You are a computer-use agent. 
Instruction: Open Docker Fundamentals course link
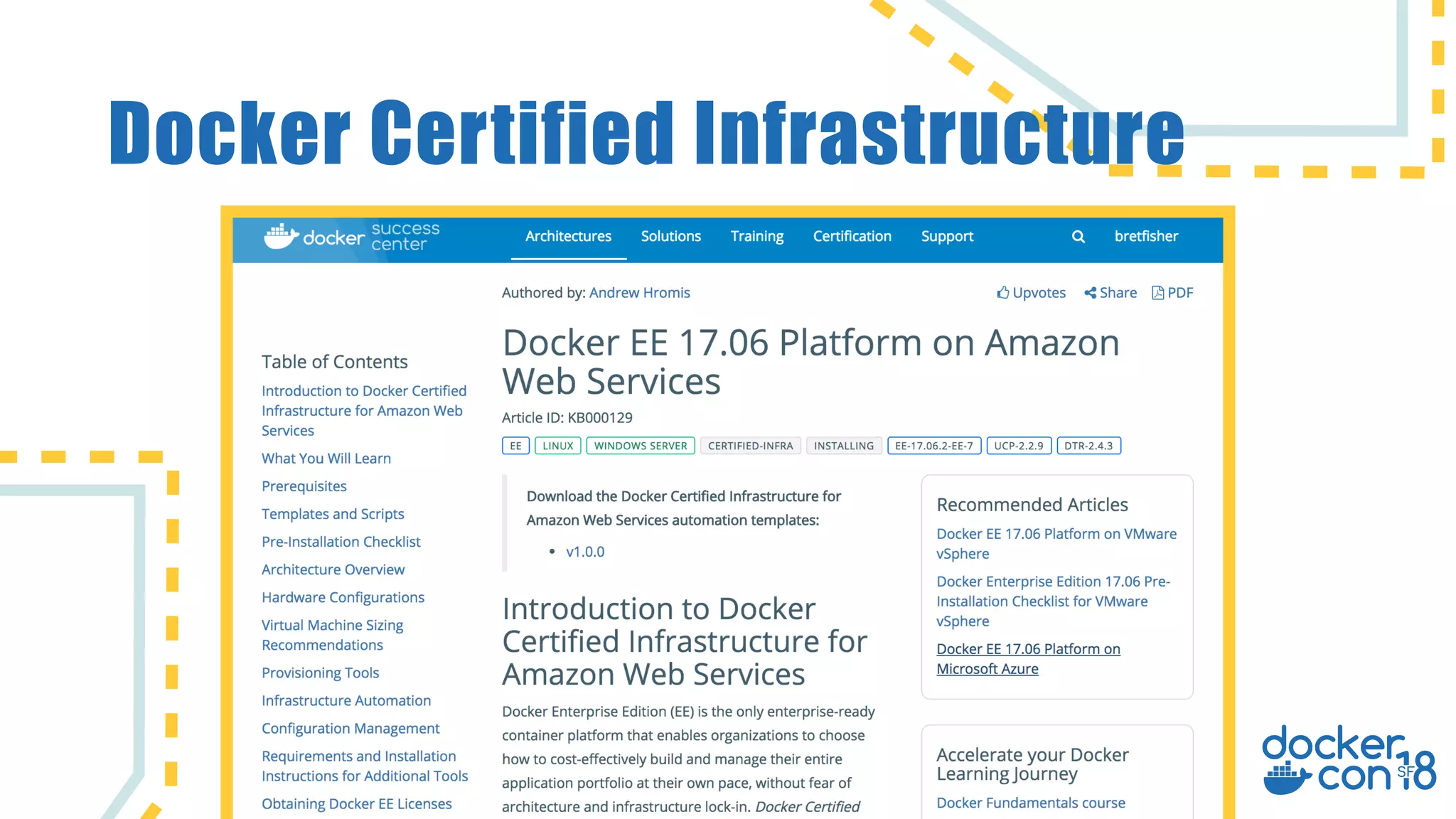click(1031, 803)
